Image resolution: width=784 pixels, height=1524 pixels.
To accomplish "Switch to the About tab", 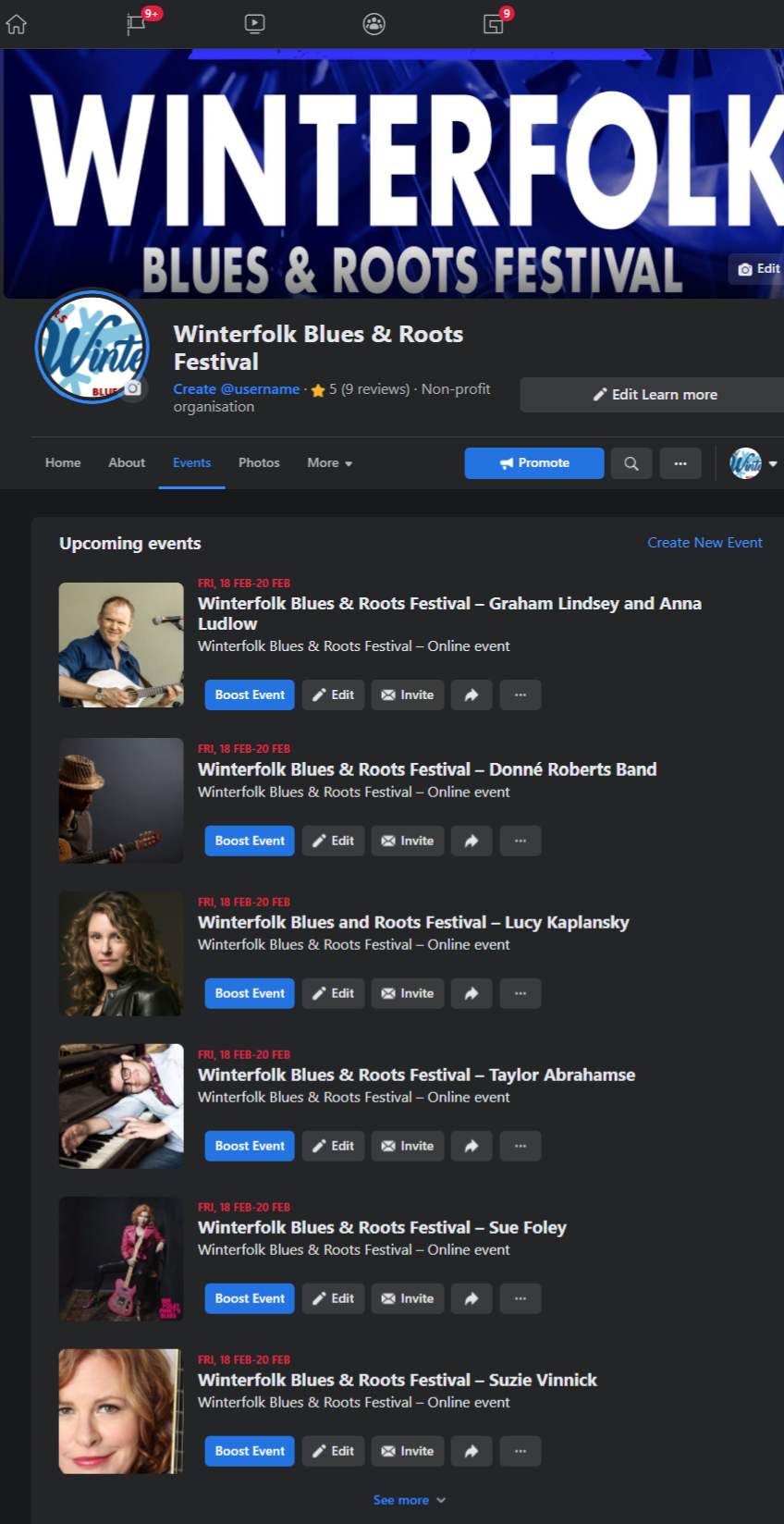I will pyautogui.click(x=127, y=463).
